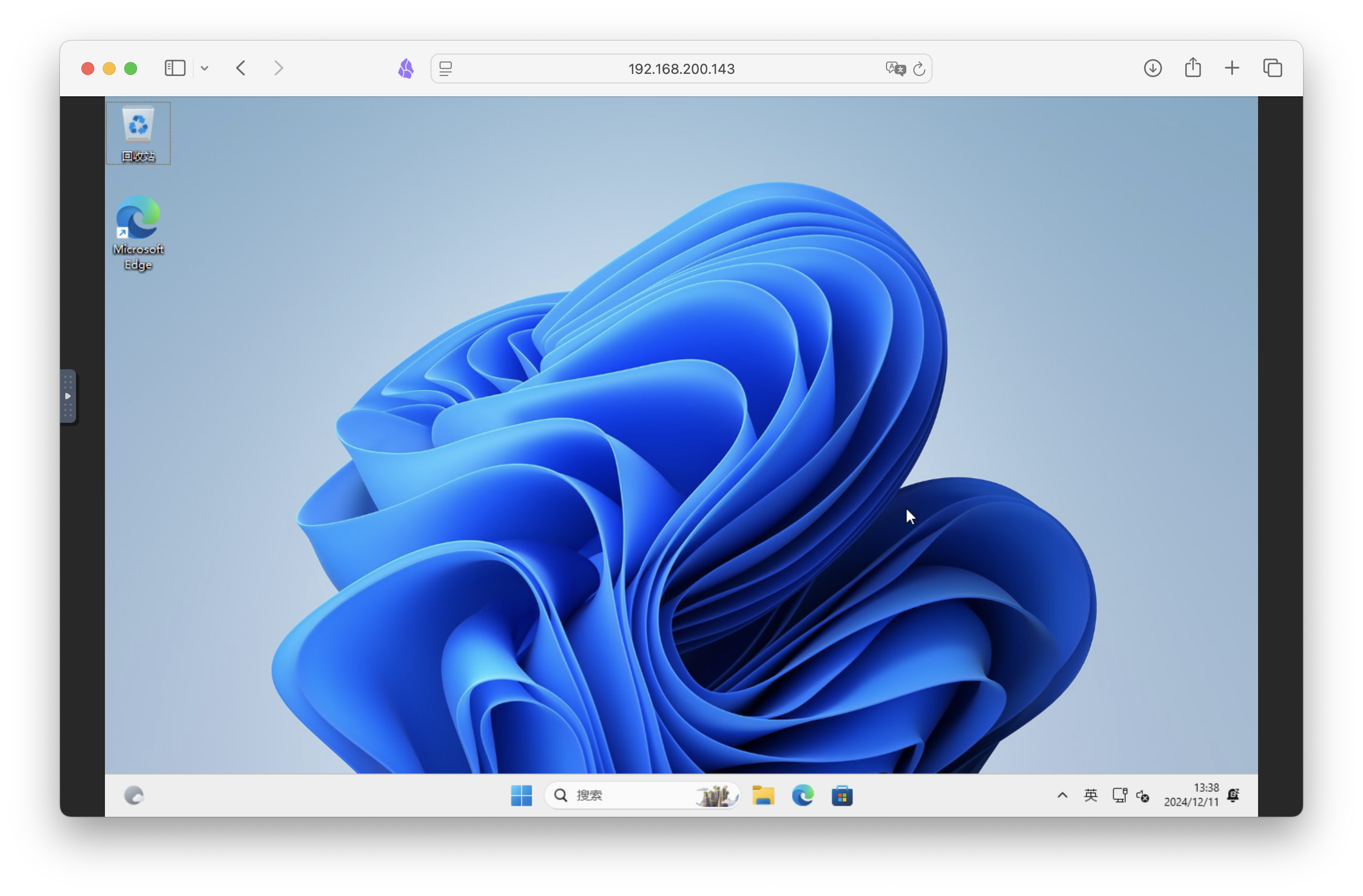Click the muted volume tray icon
Image resolution: width=1363 pixels, height=896 pixels.
tap(1142, 795)
